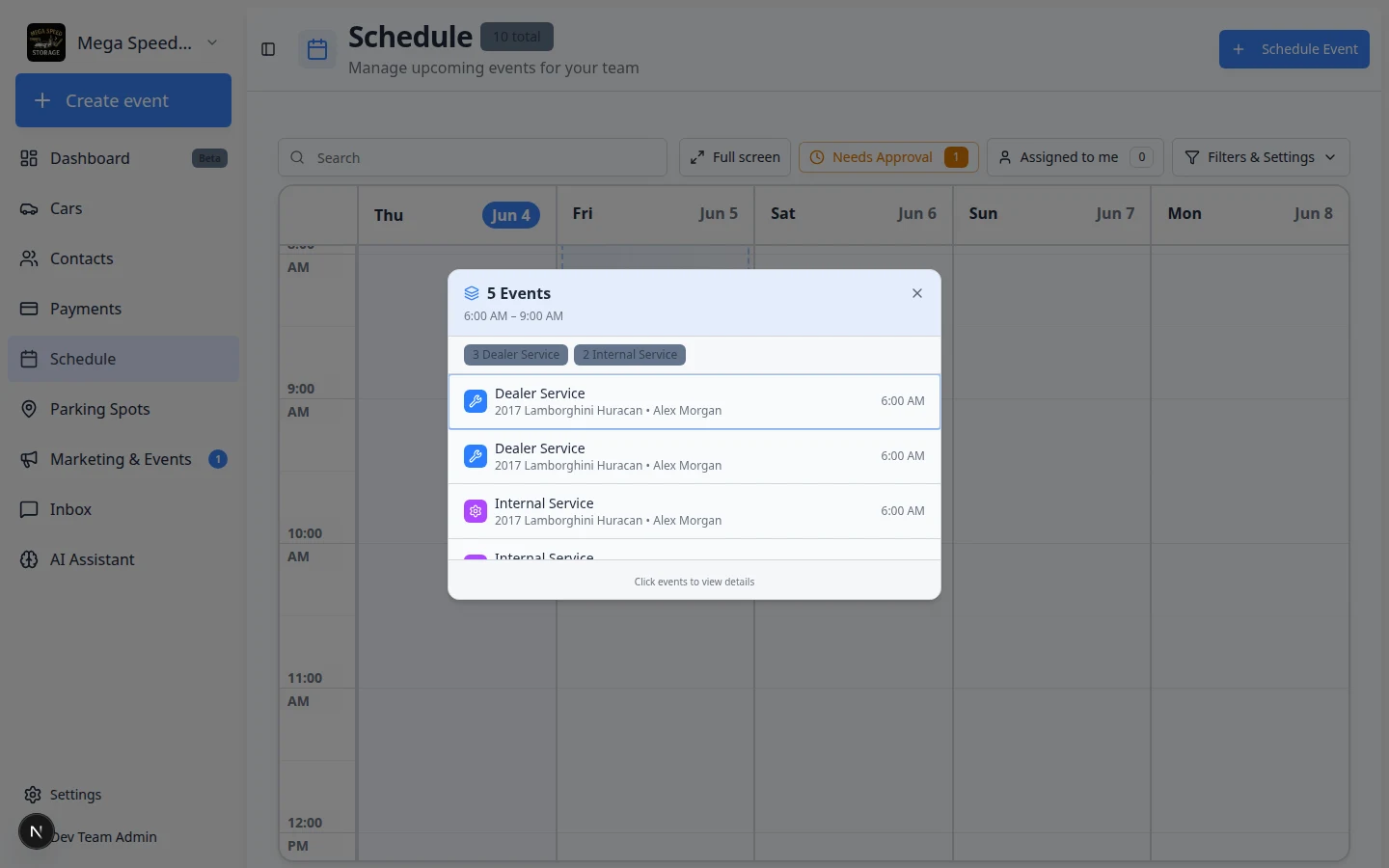The width and height of the screenshot is (1389, 868).
Task: Expand Filters & Settings dropdown
Action: click(1261, 157)
